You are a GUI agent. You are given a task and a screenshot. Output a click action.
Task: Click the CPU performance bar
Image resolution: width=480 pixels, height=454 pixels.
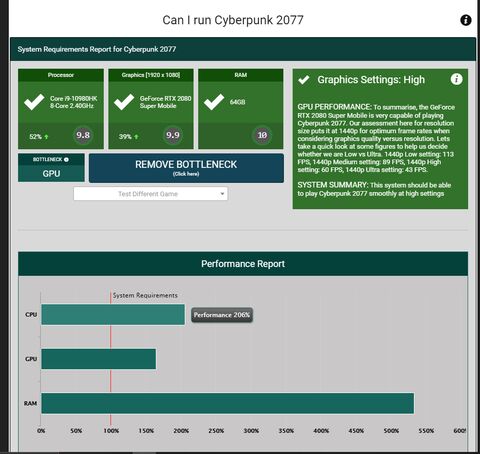(113, 314)
